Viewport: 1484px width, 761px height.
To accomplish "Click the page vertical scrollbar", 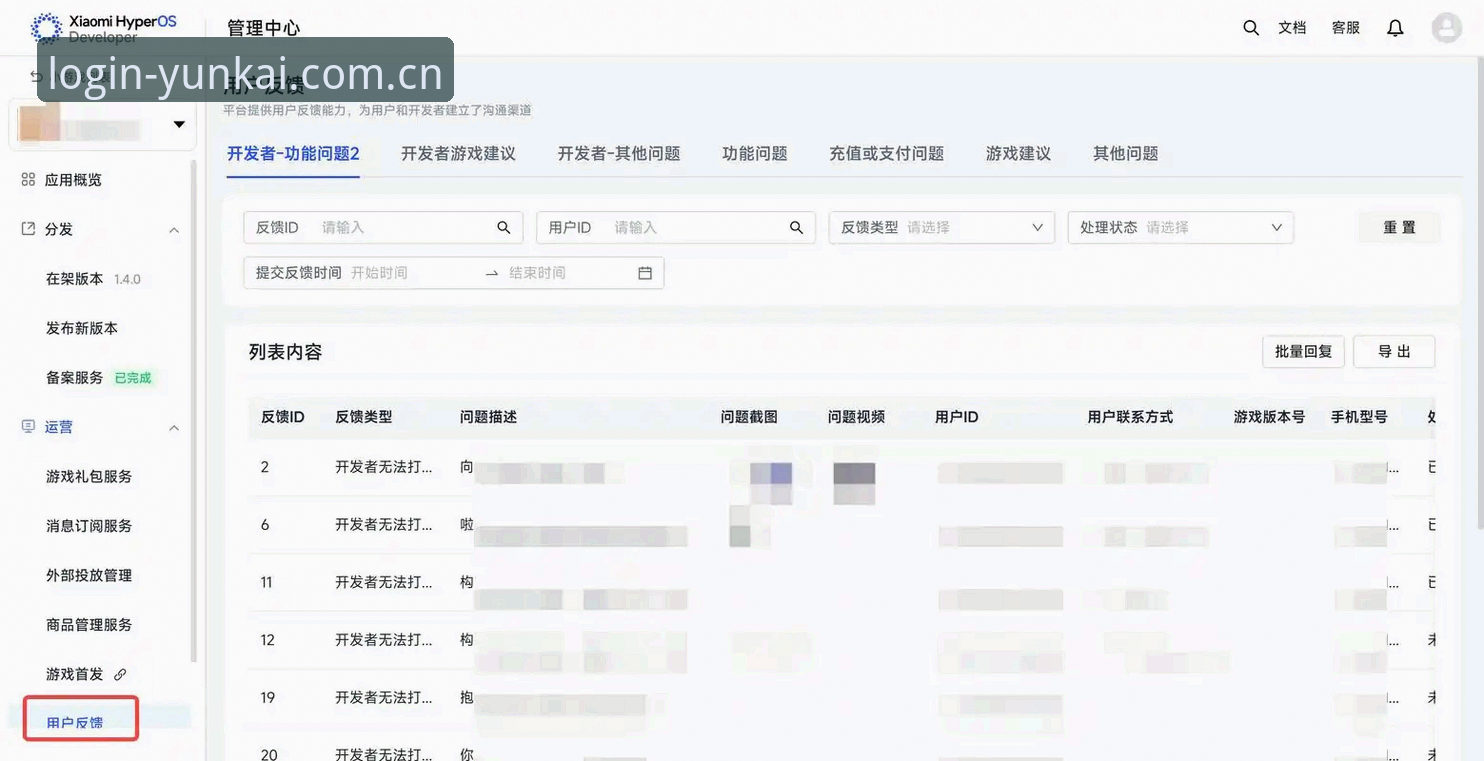I will coord(1479,295).
